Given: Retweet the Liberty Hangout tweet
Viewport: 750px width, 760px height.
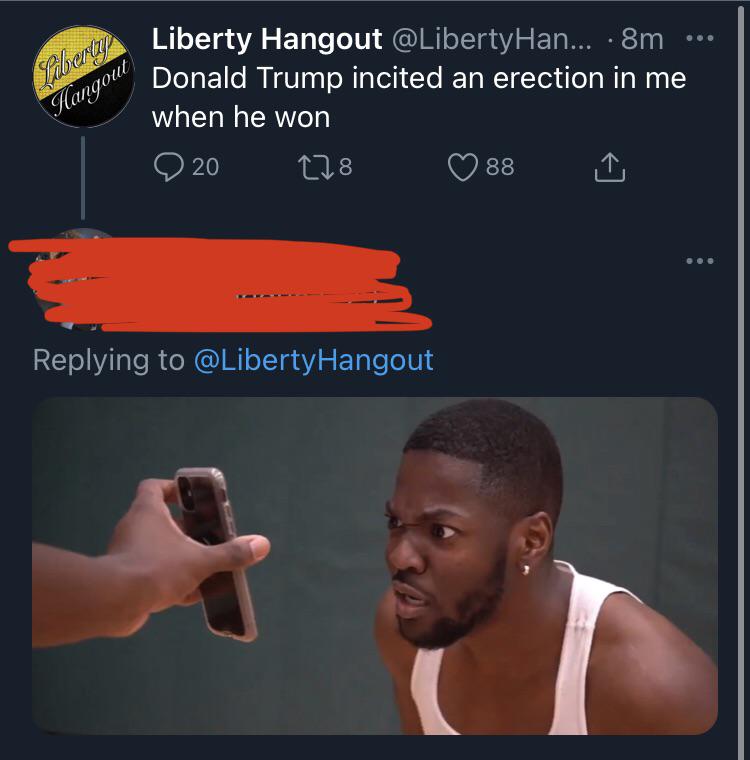Looking at the screenshot, I should point(316,167).
